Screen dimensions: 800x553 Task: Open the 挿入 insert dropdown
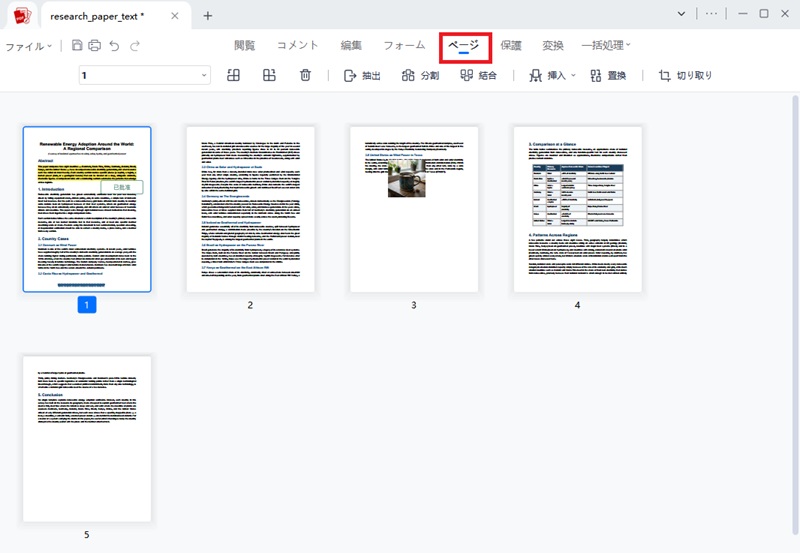553,76
